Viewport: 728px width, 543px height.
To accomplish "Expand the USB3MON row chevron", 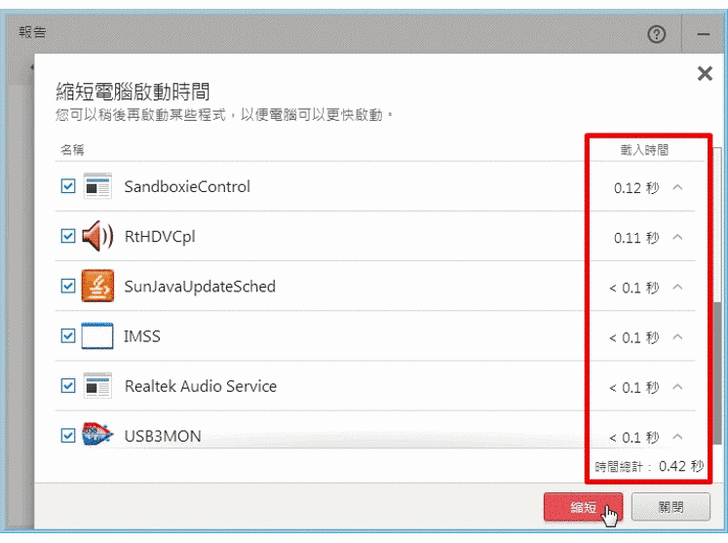I will coord(678,436).
